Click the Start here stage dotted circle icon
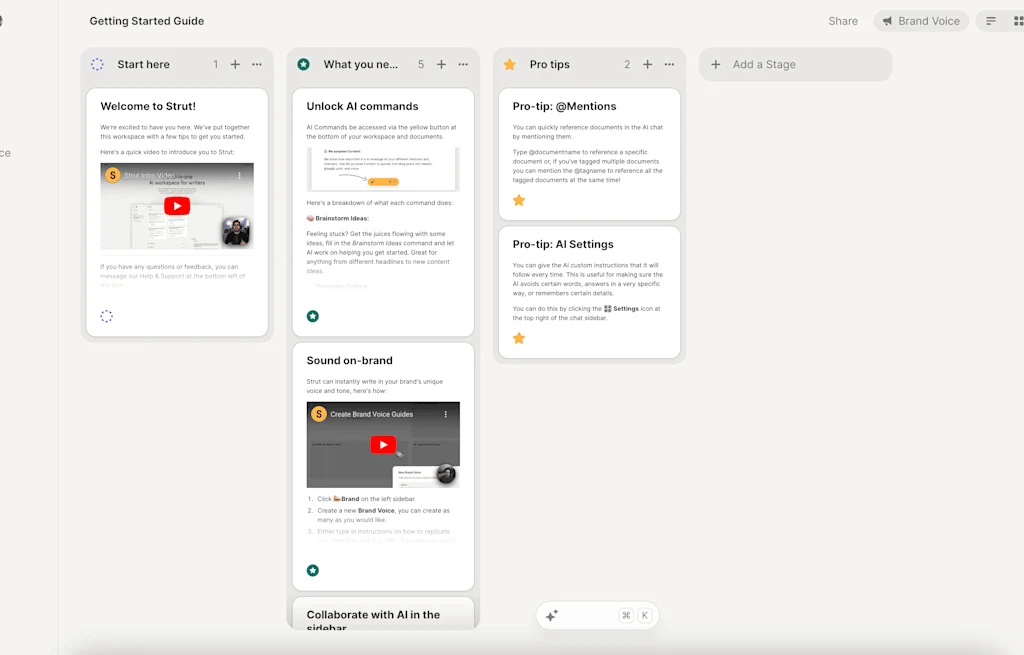Screen dimensions: 1024x655 coord(97,64)
